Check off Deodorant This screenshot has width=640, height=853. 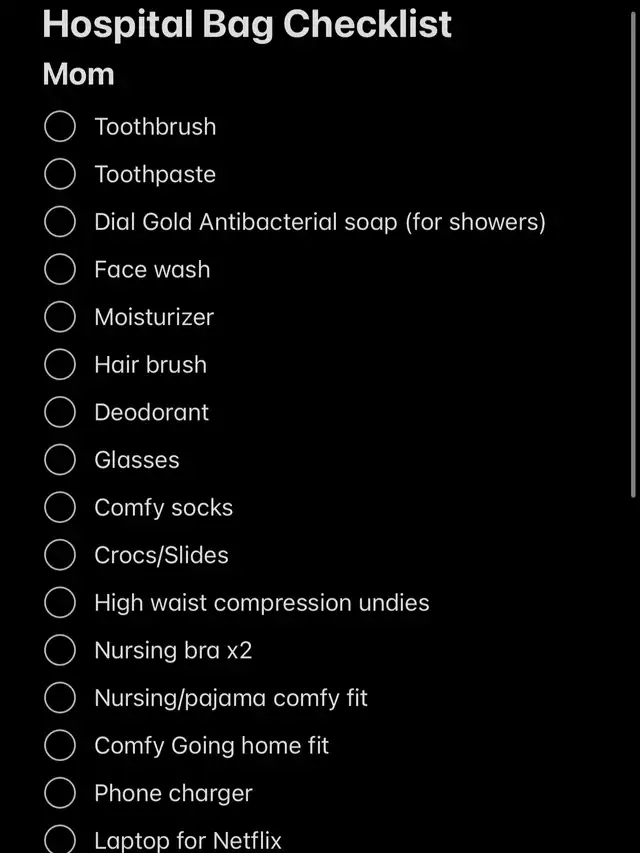tap(60, 412)
